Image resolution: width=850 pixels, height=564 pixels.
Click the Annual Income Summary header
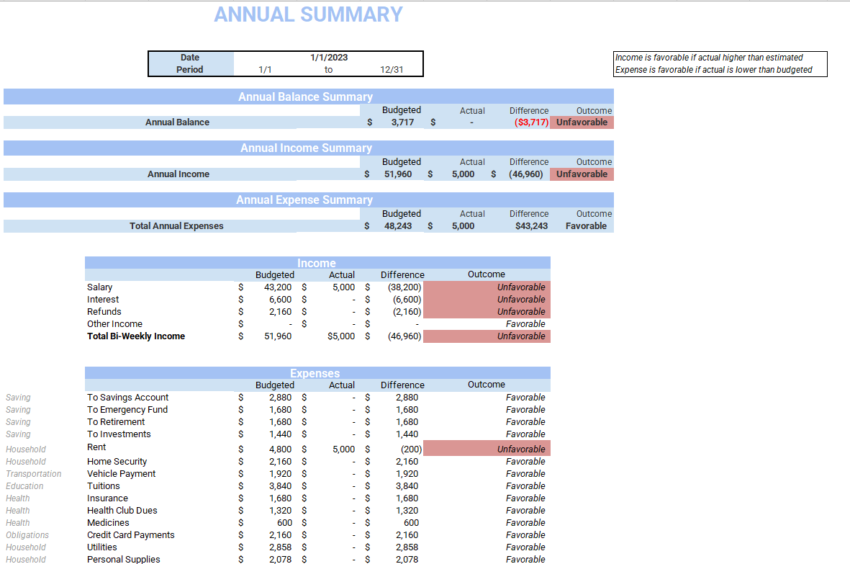point(306,148)
